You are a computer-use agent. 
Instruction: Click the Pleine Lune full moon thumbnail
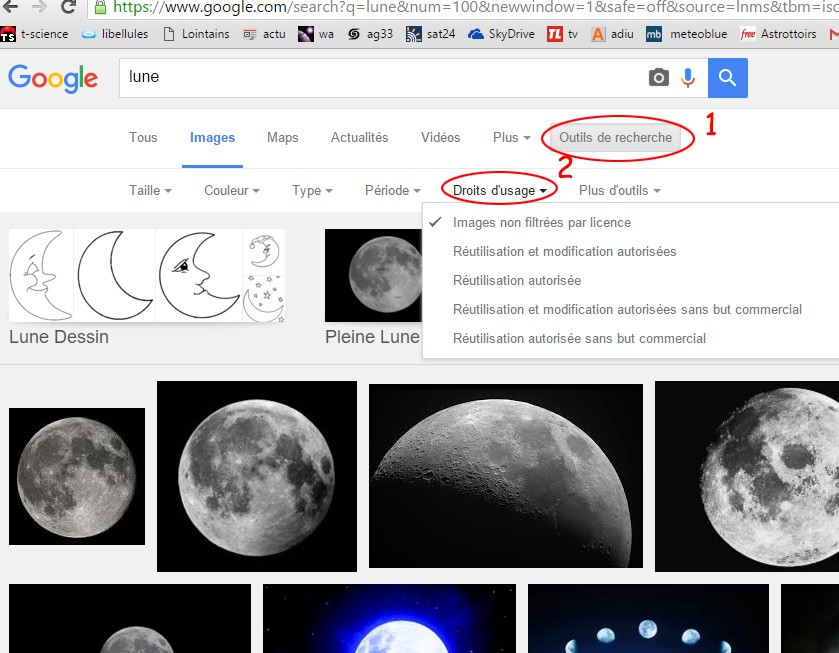[x=373, y=275]
